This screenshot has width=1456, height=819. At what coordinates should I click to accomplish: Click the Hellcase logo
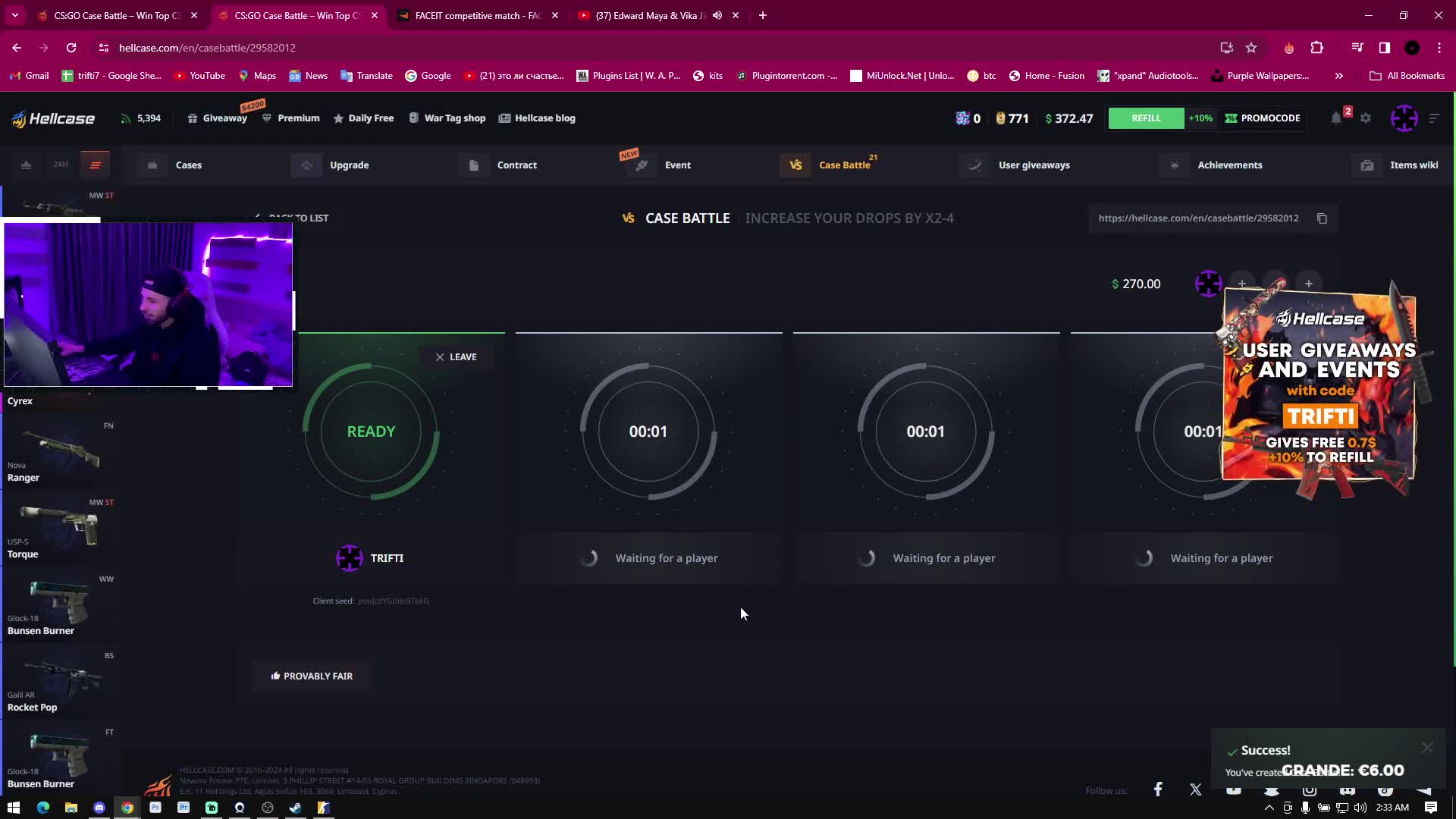click(x=53, y=118)
